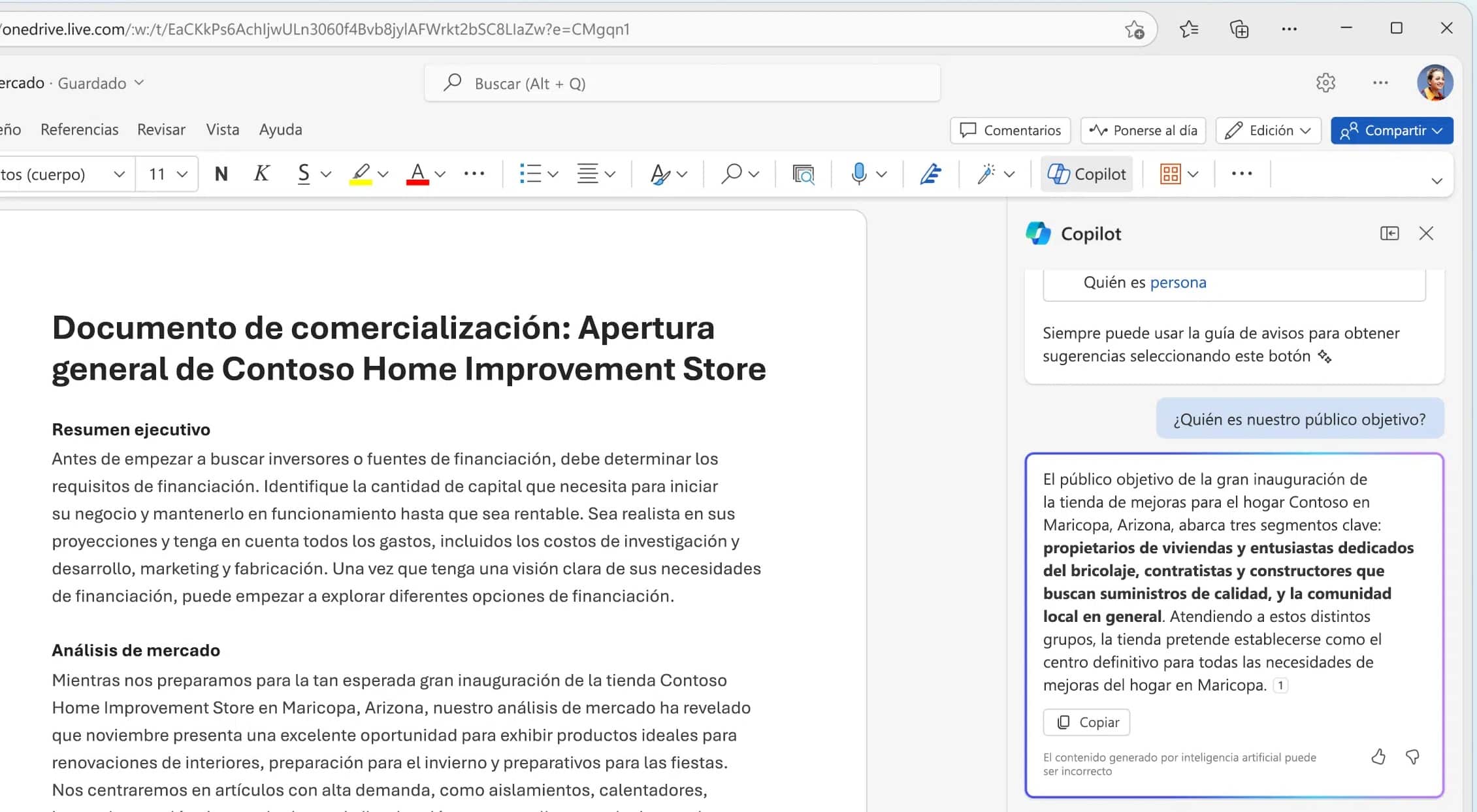Toggle bold formatting (N)
The height and width of the screenshot is (812, 1477).
click(x=221, y=174)
